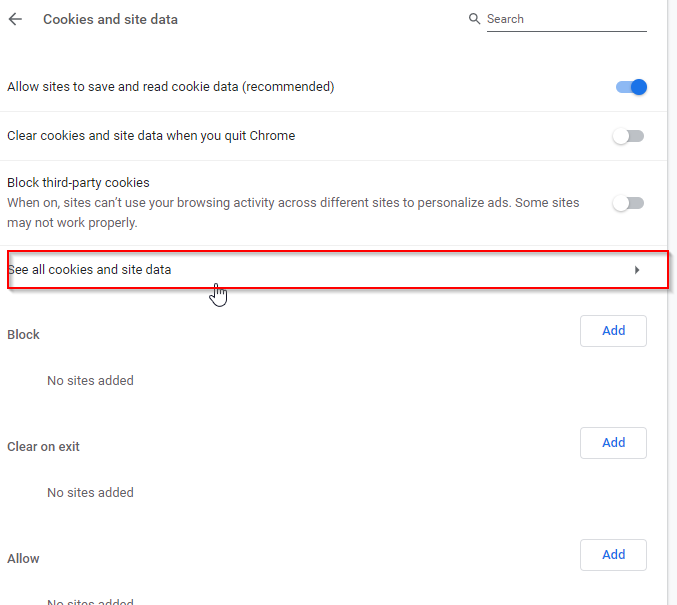The width and height of the screenshot is (677, 605).
Task: Click Allow sites to save cookie label
Action: [x=171, y=87]
